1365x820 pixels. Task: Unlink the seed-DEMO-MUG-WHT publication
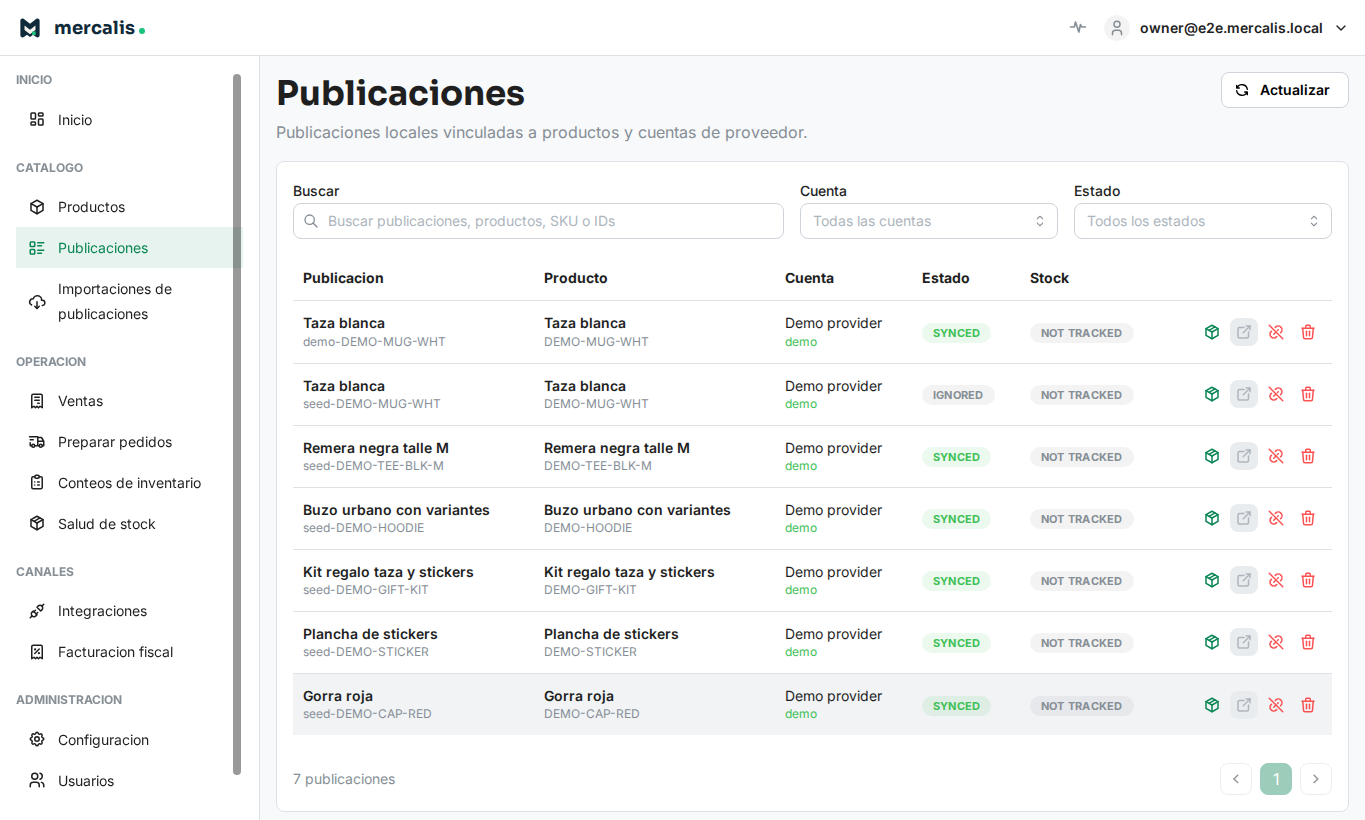[1276, 394]
